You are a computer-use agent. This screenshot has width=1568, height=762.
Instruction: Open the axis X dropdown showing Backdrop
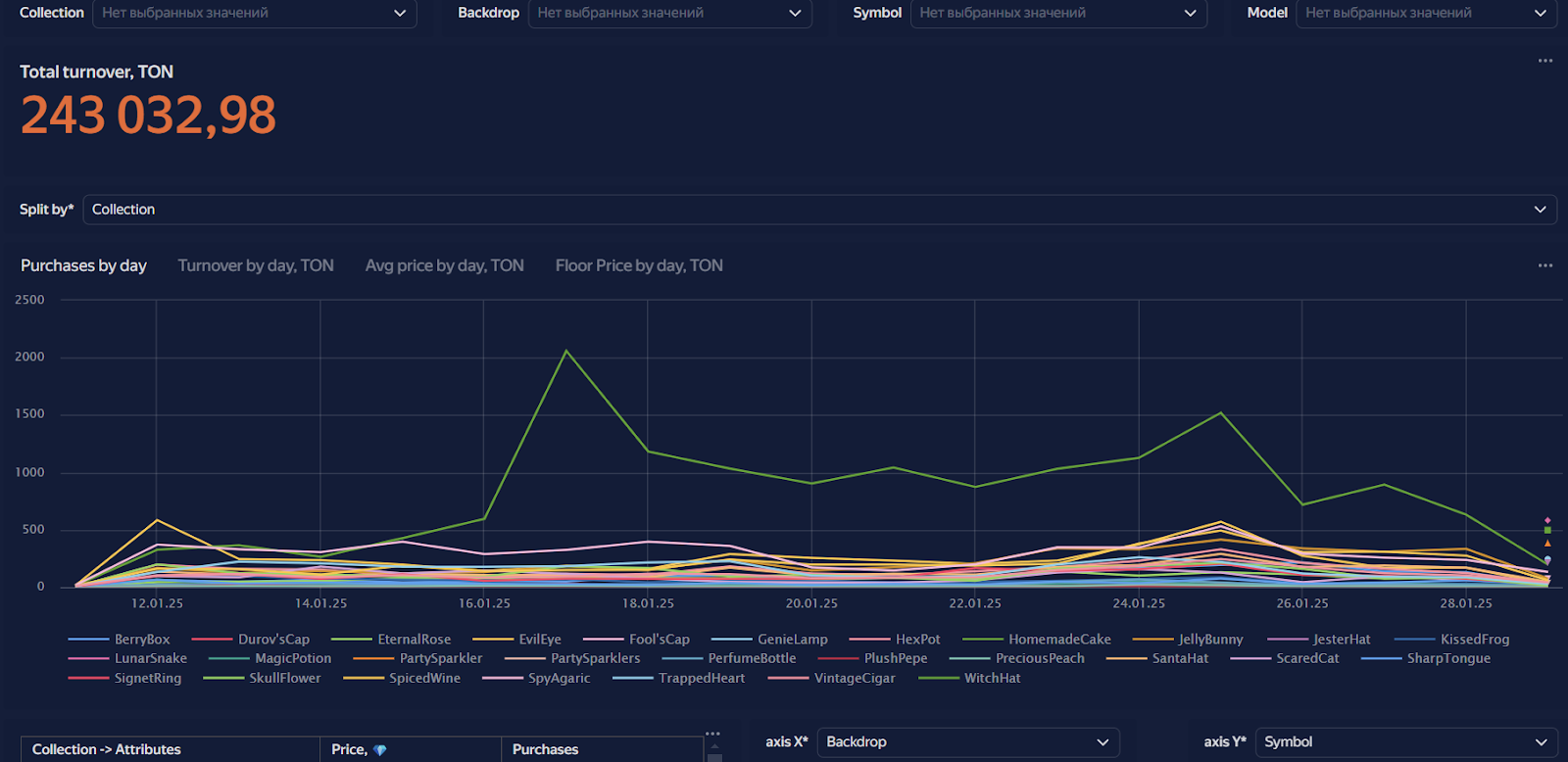(968, 742)
